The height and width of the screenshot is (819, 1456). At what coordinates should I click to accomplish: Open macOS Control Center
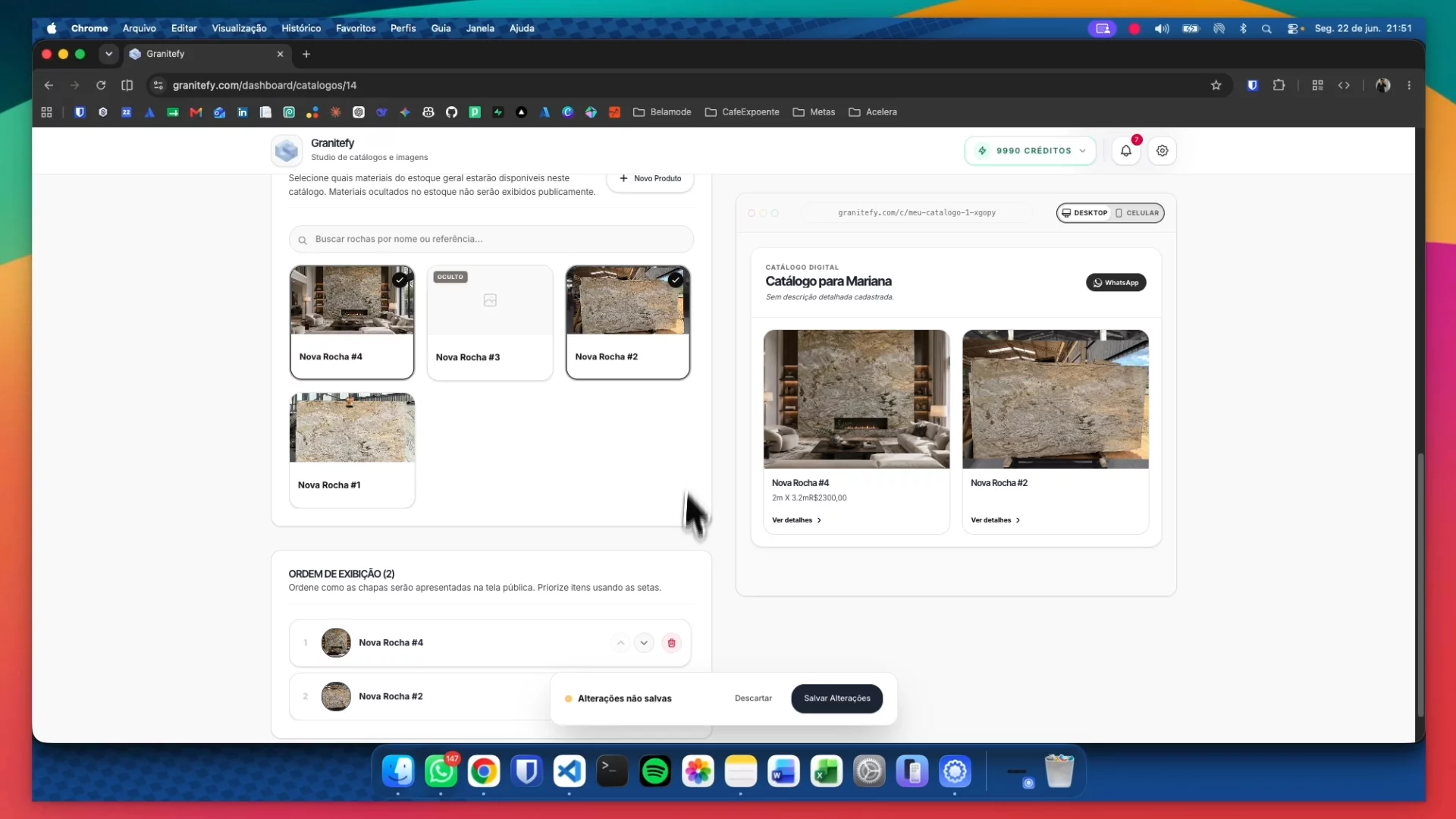point(1294,29)
